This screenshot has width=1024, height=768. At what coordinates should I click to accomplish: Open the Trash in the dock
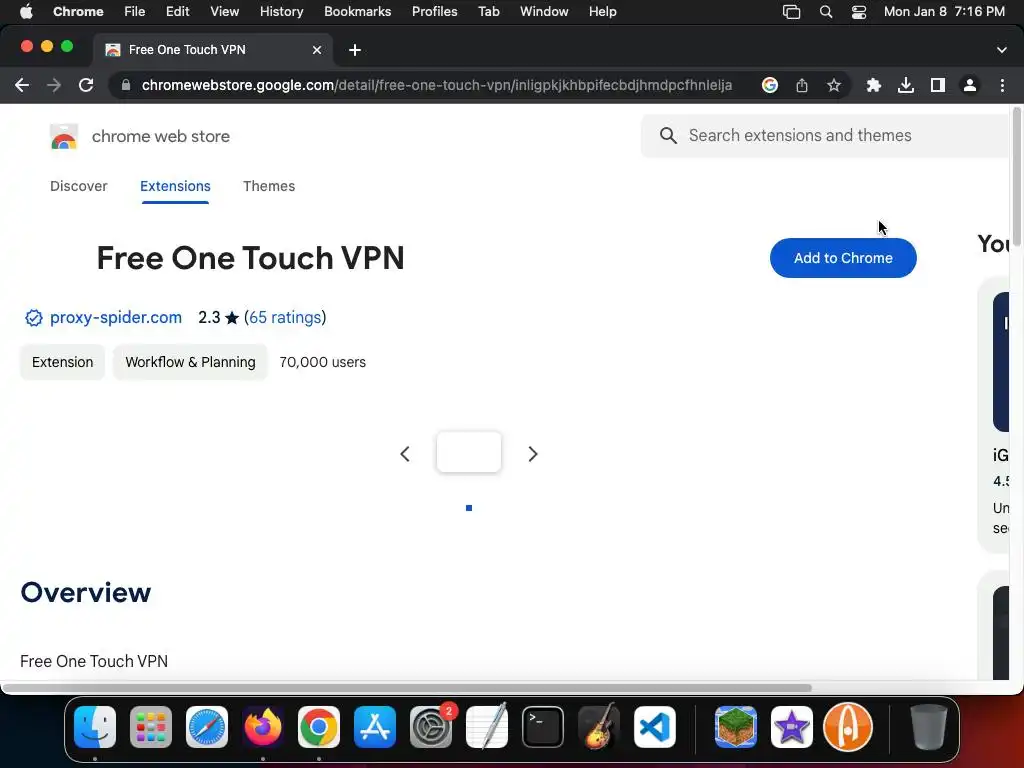(x=929, y=727)
